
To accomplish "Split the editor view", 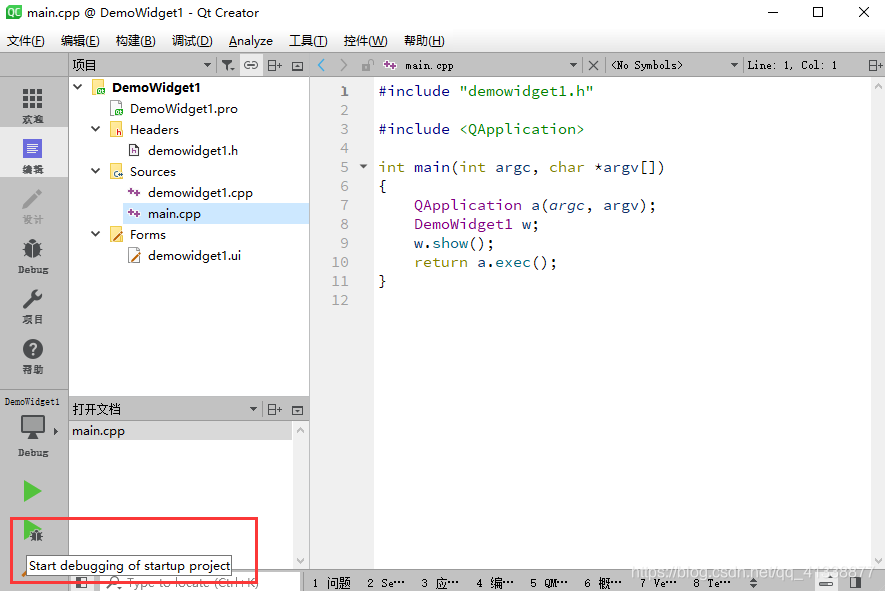I will (875, 65).
